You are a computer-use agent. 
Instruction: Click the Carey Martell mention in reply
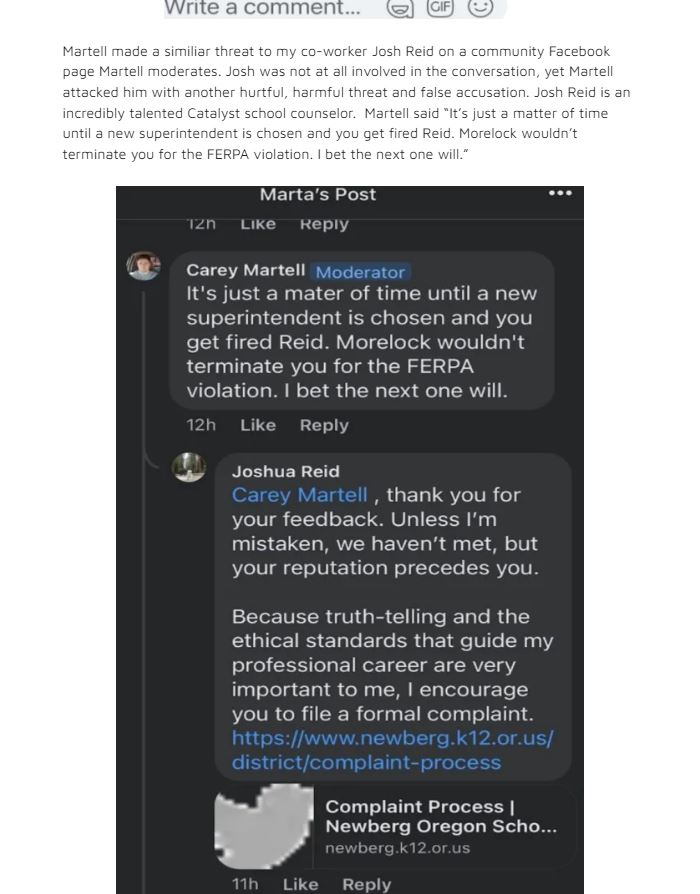[299, 495]
